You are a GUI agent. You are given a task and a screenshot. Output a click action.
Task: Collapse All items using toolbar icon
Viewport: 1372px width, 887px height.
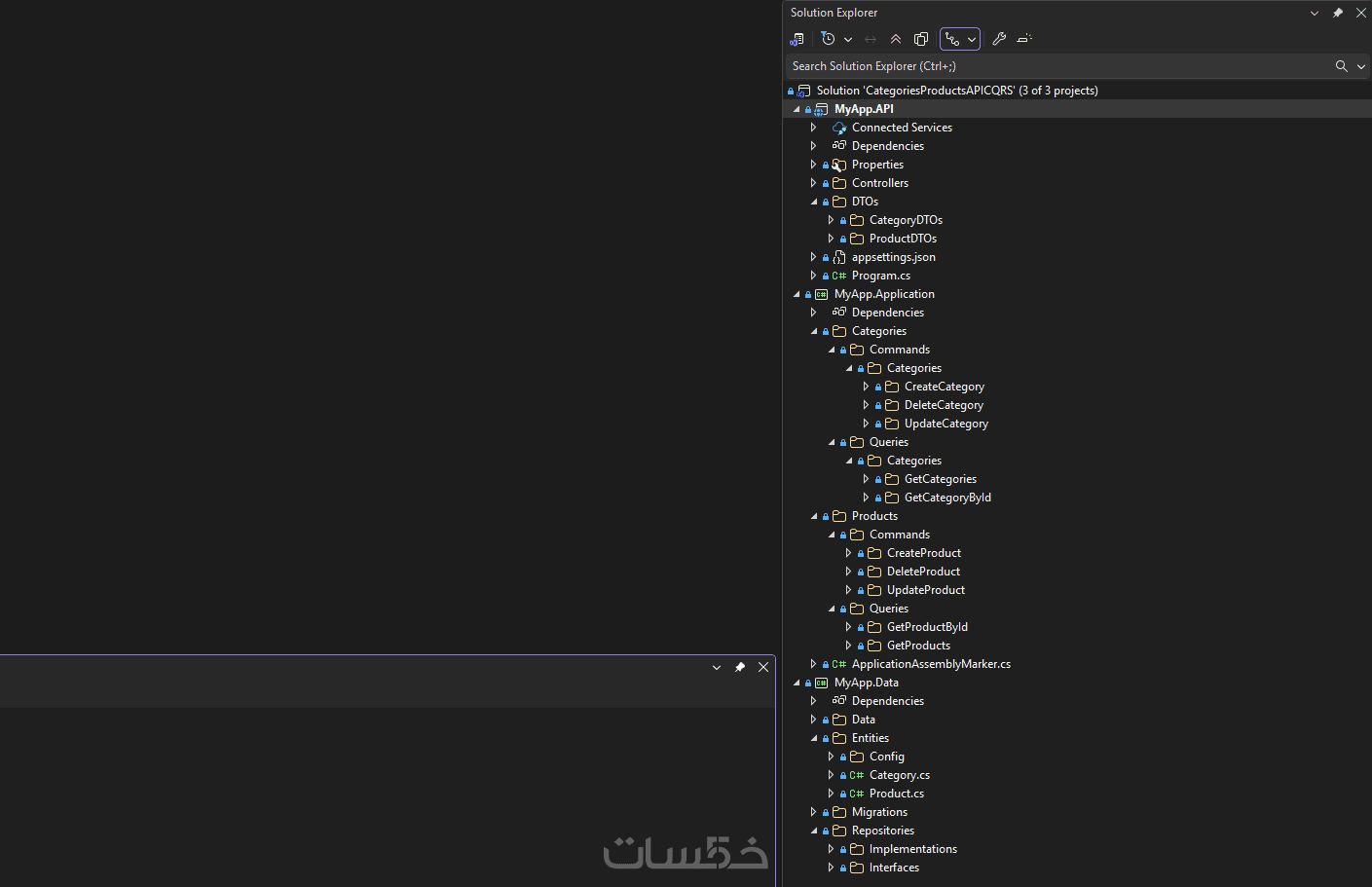(896, 39)
